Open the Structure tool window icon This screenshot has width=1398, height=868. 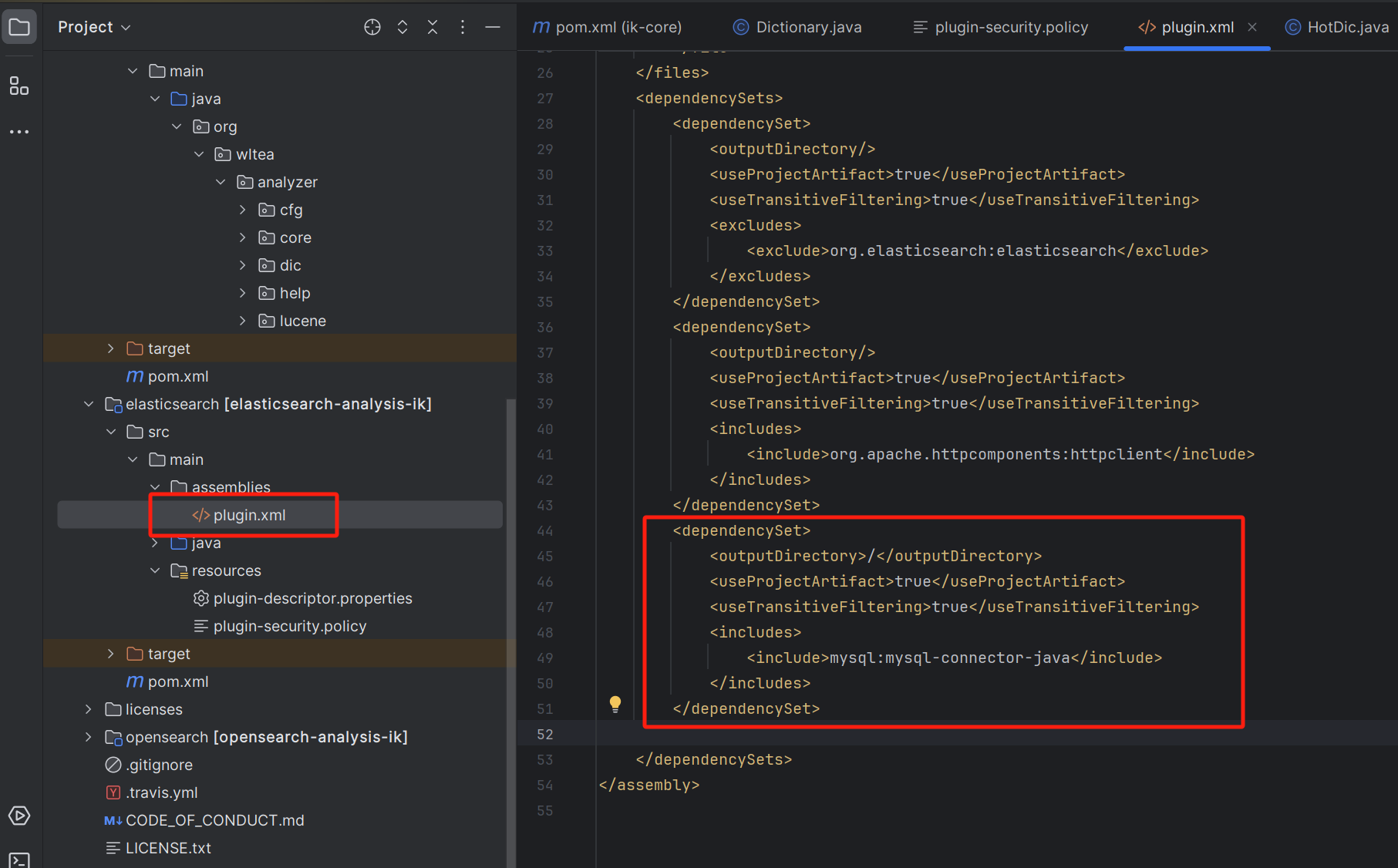tap(19, 86)
